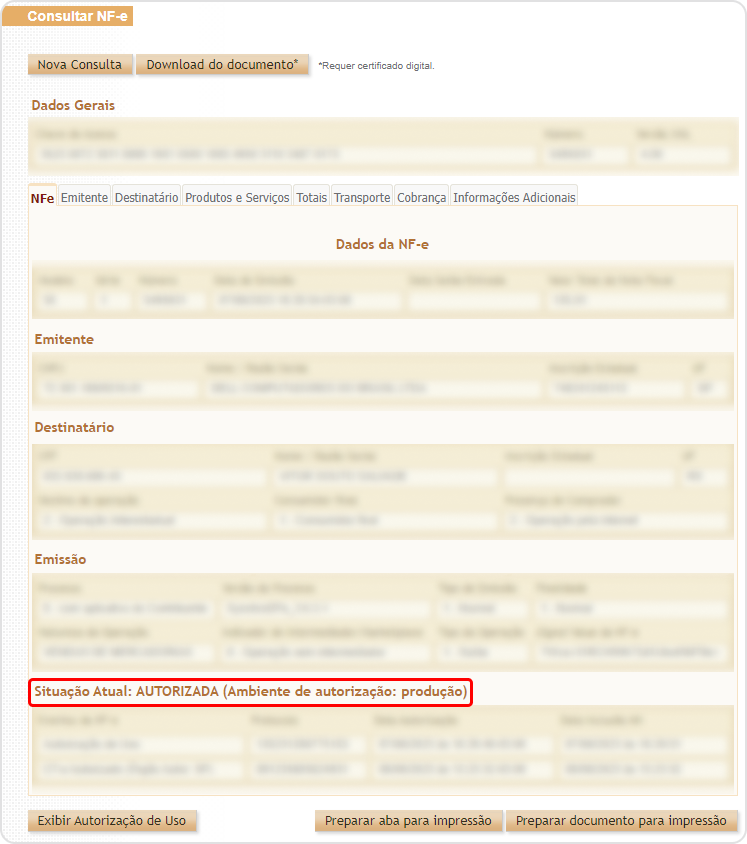The image size is (747, 844).
Task: Open Produtos e Serviços tab
Action: click(237, 197)
